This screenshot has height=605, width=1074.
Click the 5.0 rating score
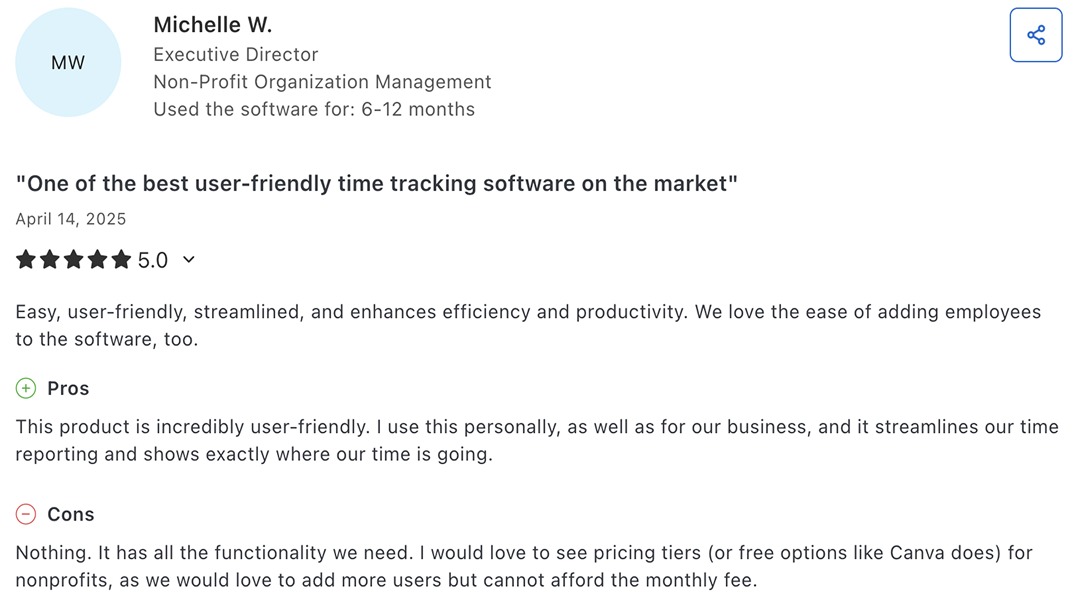[x=153, y=261]
